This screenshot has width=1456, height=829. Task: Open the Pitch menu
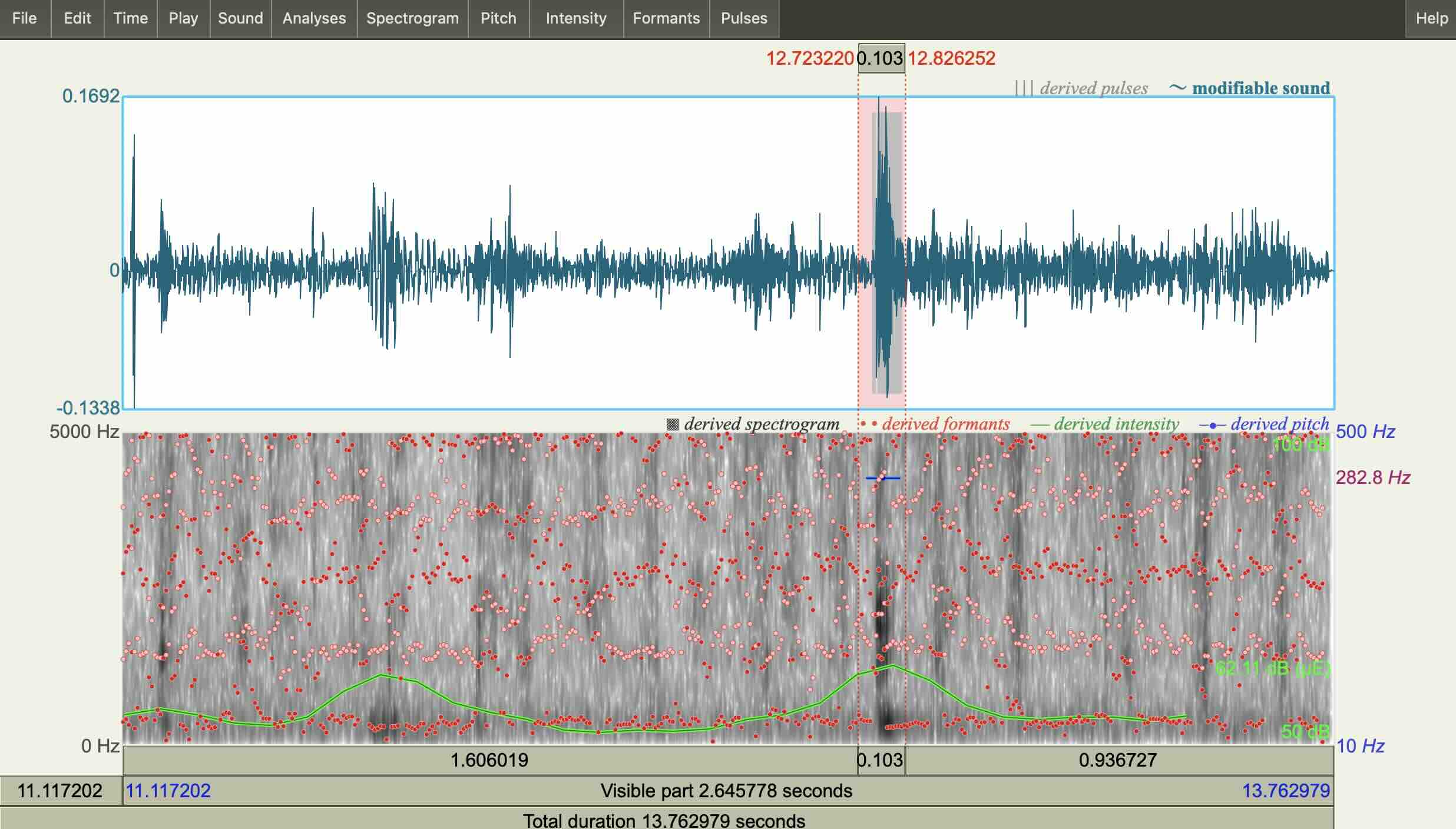click(498, 18)
